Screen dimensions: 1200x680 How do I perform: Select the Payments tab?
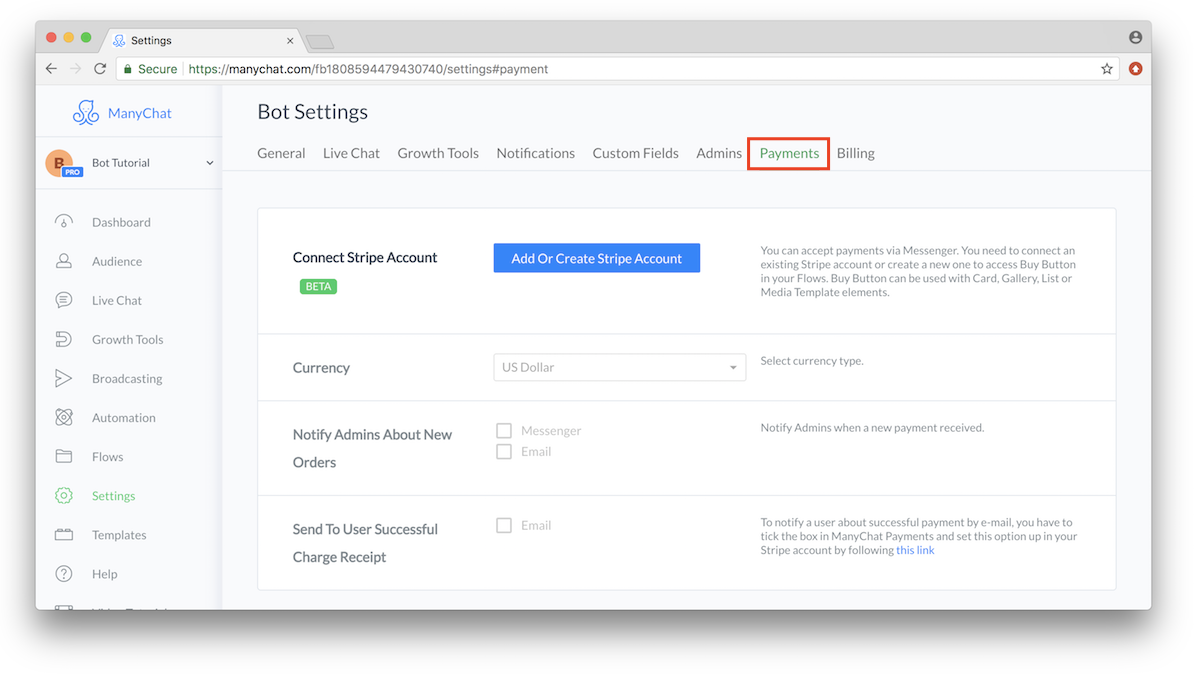click(789, 153)
